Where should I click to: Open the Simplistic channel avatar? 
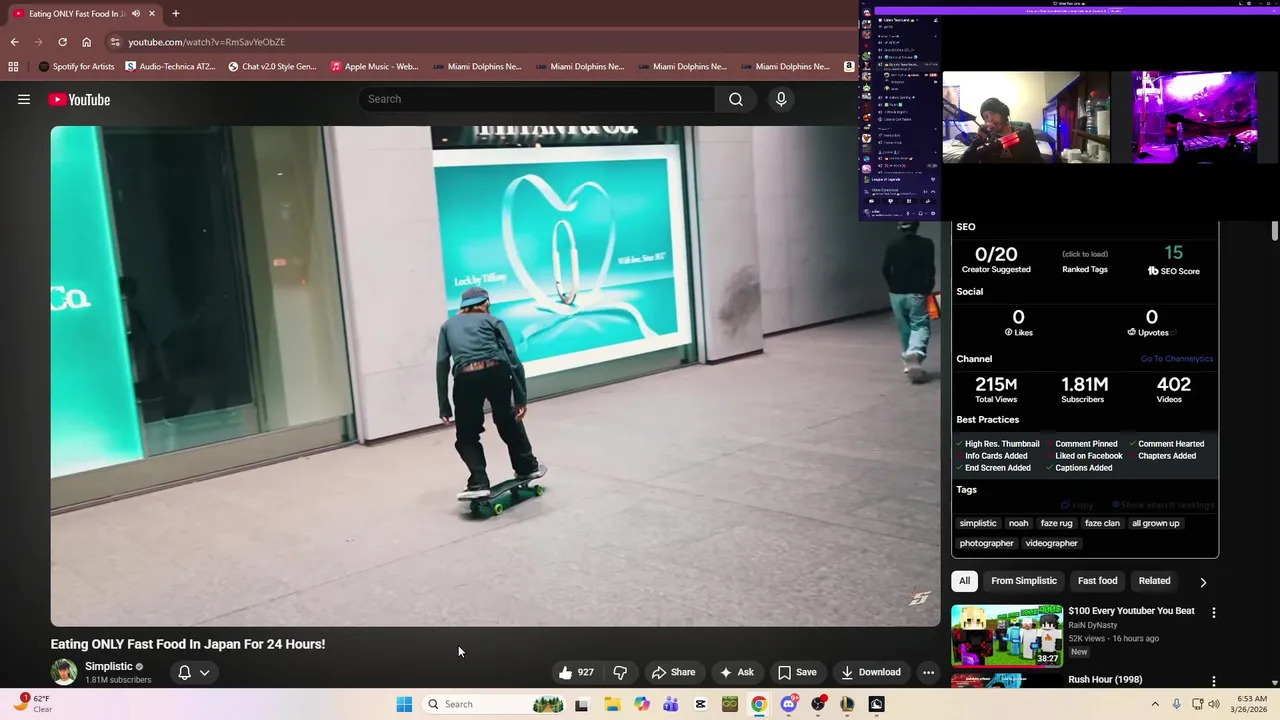pyautogui.click(x=64, y=672)
